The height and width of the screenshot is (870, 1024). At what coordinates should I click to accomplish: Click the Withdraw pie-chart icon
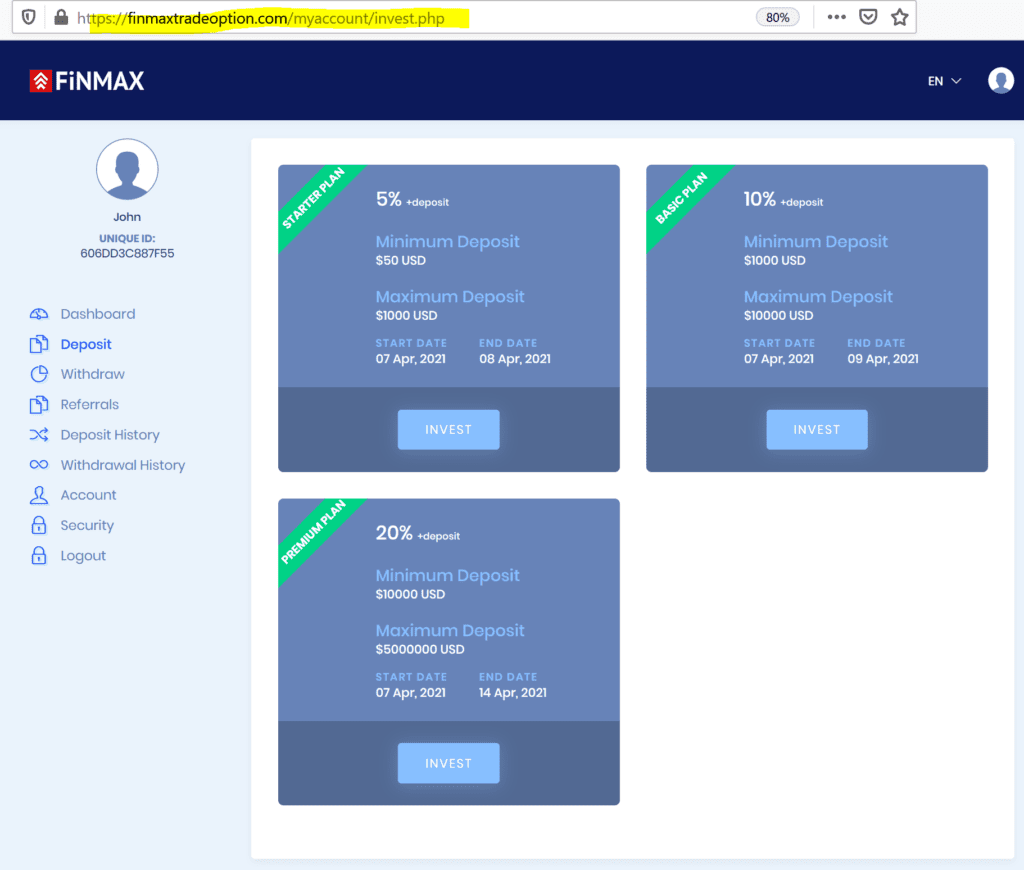tap(39, 374)
